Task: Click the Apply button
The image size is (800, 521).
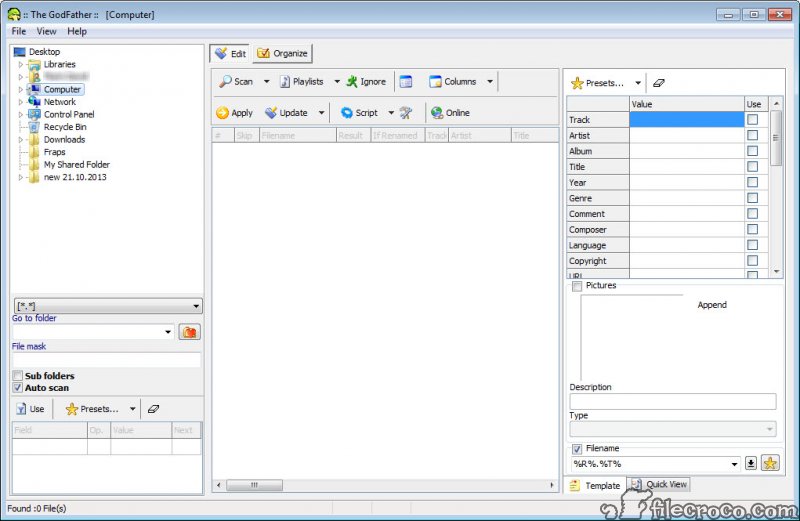Action: tap(235, 113)
